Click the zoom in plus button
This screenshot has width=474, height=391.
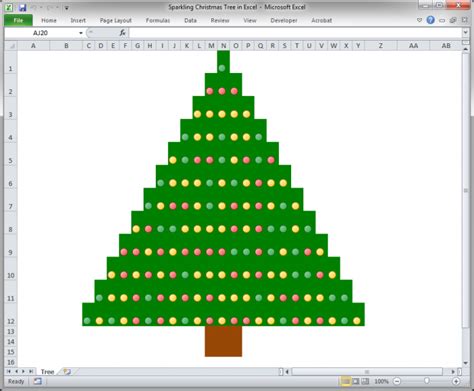pos(456,381)
